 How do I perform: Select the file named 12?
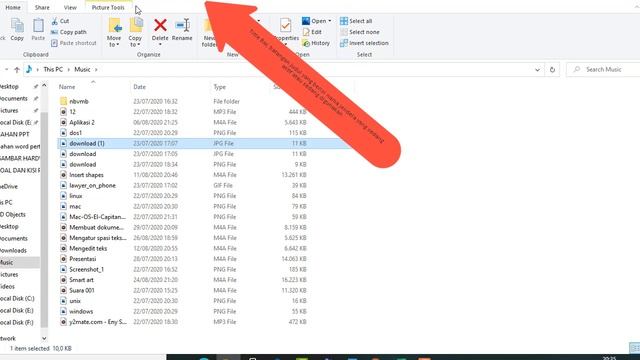72,112
